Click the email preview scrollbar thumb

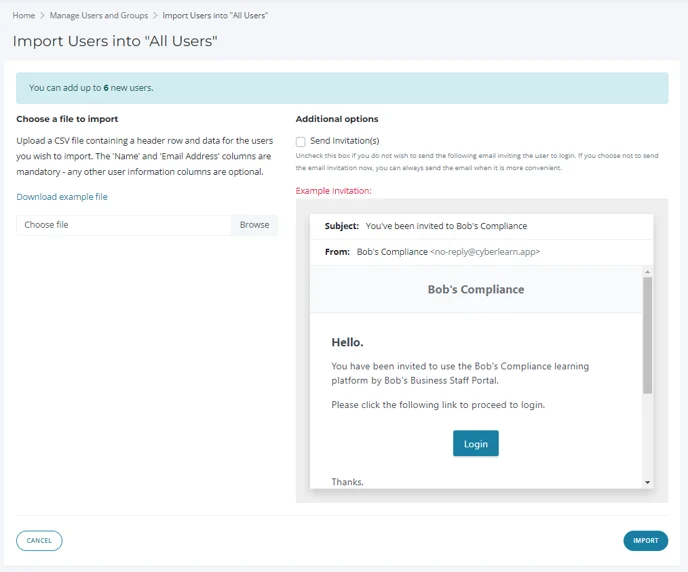point(647,335)
